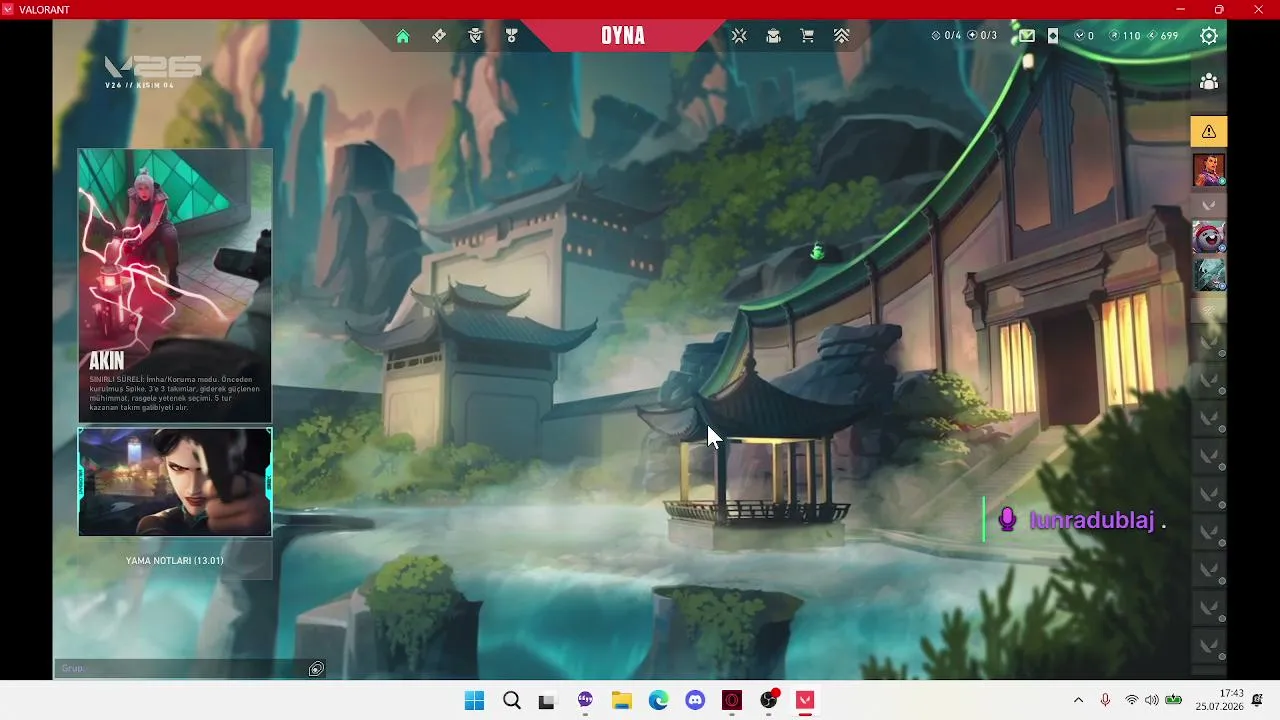Open the volume speaker tray icon
Image resolution: width=1280 pixels, height=720 pixels.
(1152, 700)
